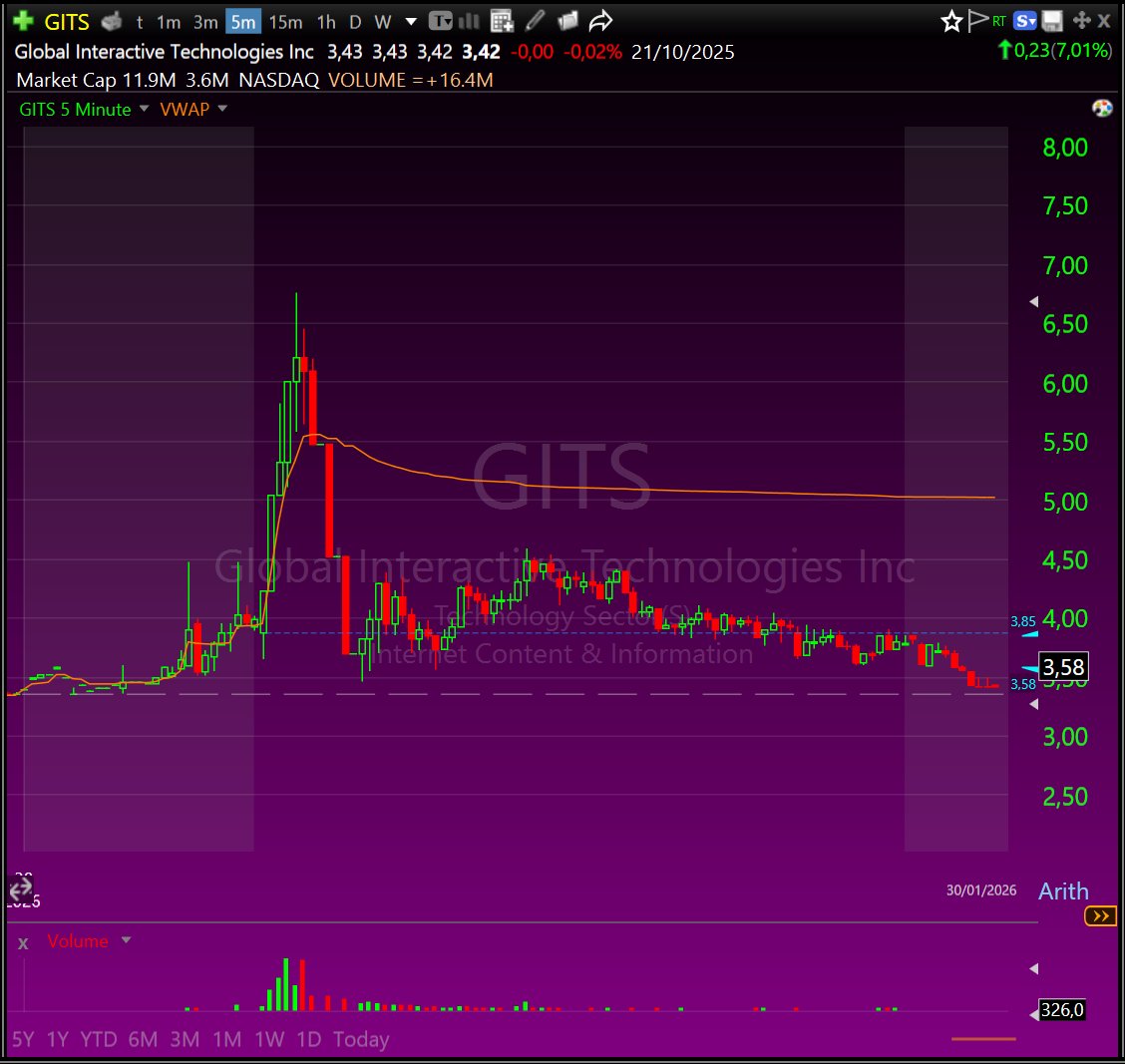Screen dimensions: 1125x1064
Task: Select the 15m timeframe
Action: click(285, 22)
